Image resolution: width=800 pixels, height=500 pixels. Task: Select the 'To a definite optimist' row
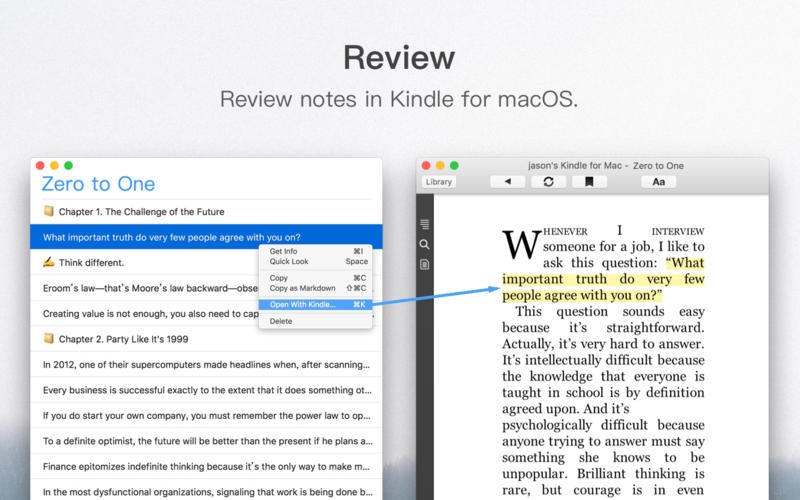[206, 441]
